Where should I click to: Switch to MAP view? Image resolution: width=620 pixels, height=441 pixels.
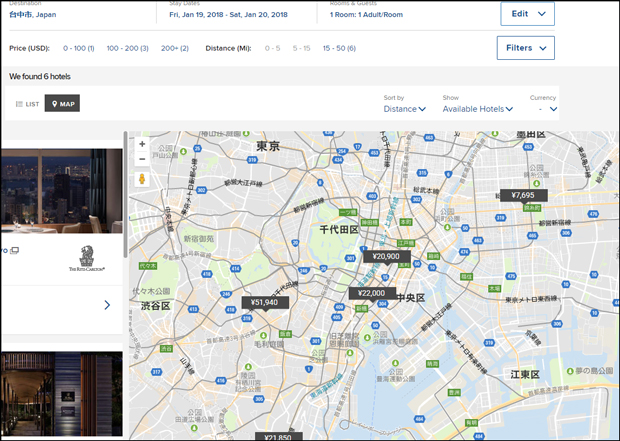(62, 104)
